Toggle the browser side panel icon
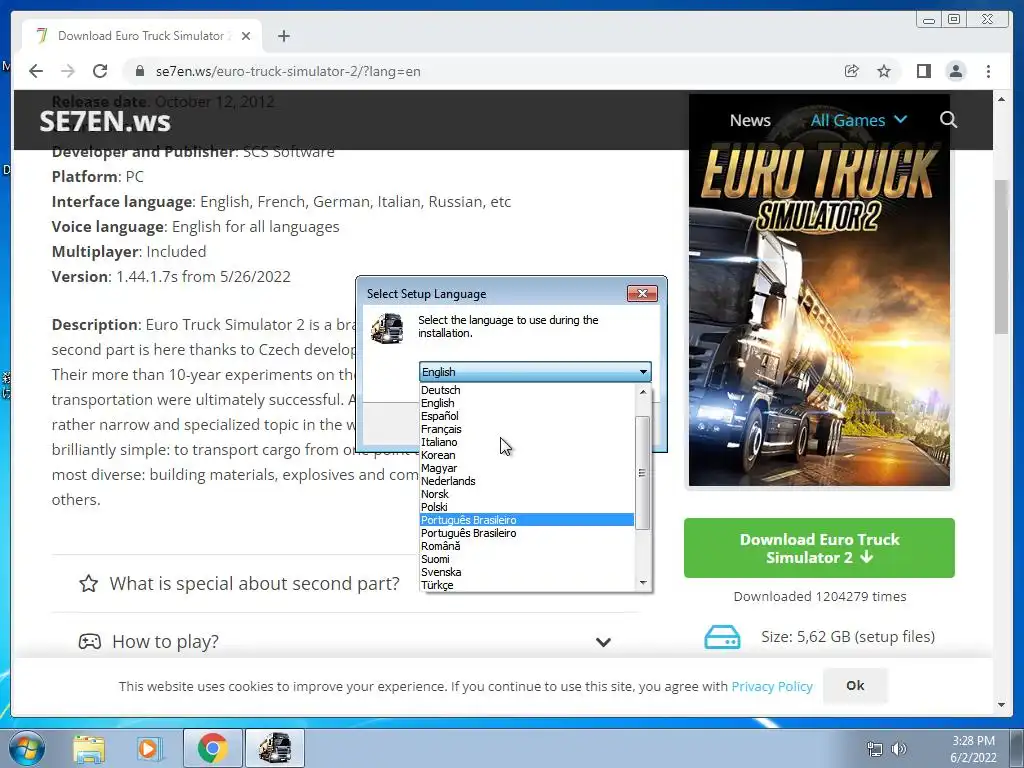 pos(923,71)
